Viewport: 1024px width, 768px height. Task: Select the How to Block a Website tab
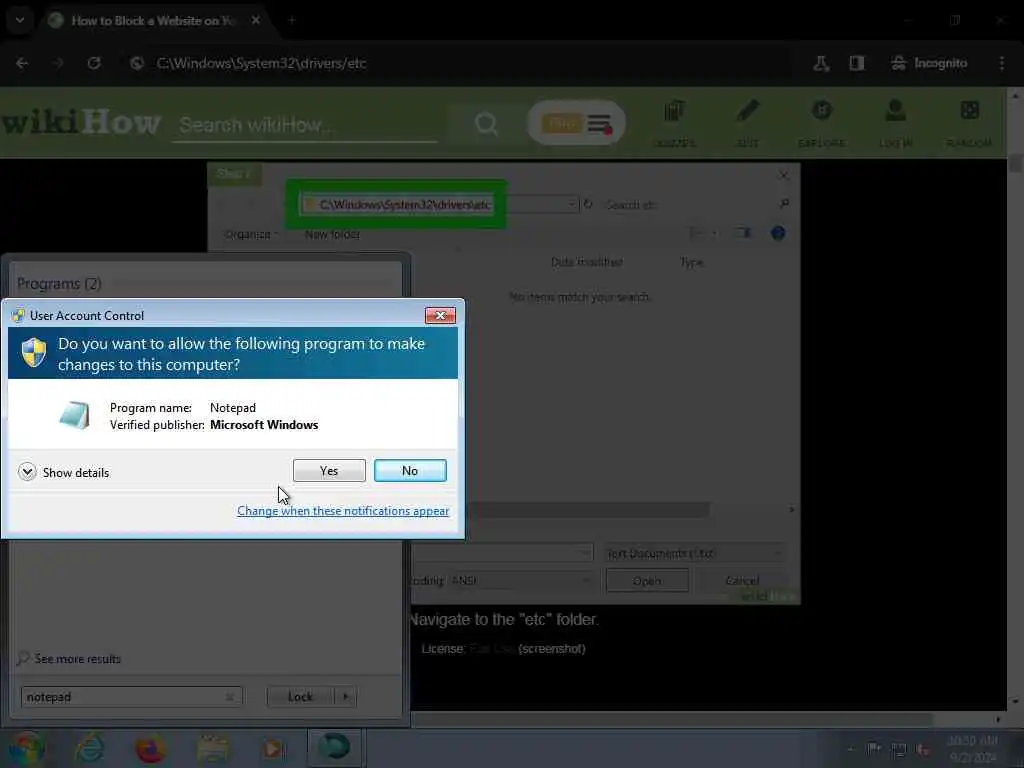point(153,20)
